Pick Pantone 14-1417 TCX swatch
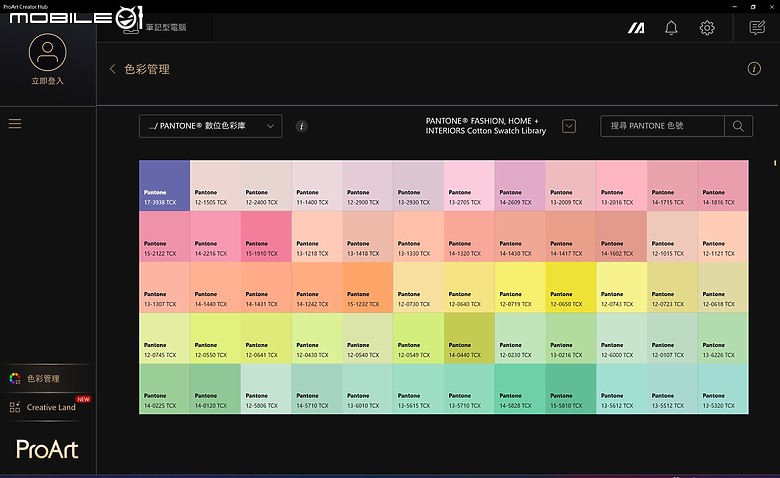The height and width of the screenshot is (478, 780). click(571, 236)
